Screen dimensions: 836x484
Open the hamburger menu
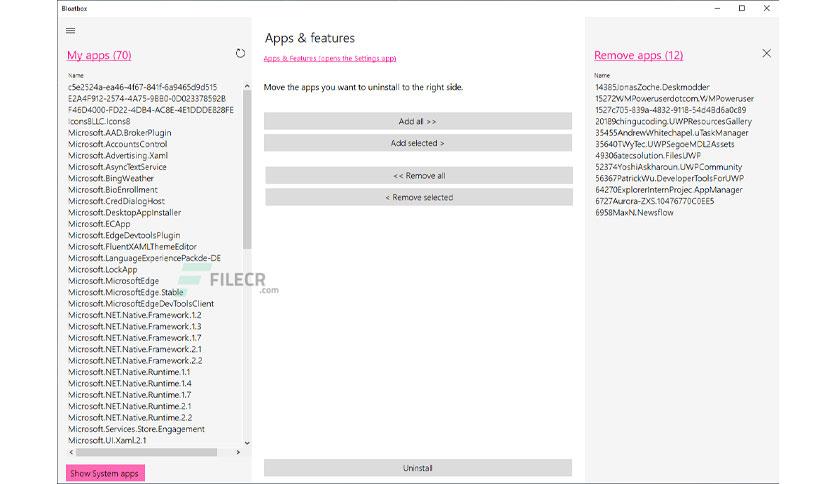pos(70,30)
